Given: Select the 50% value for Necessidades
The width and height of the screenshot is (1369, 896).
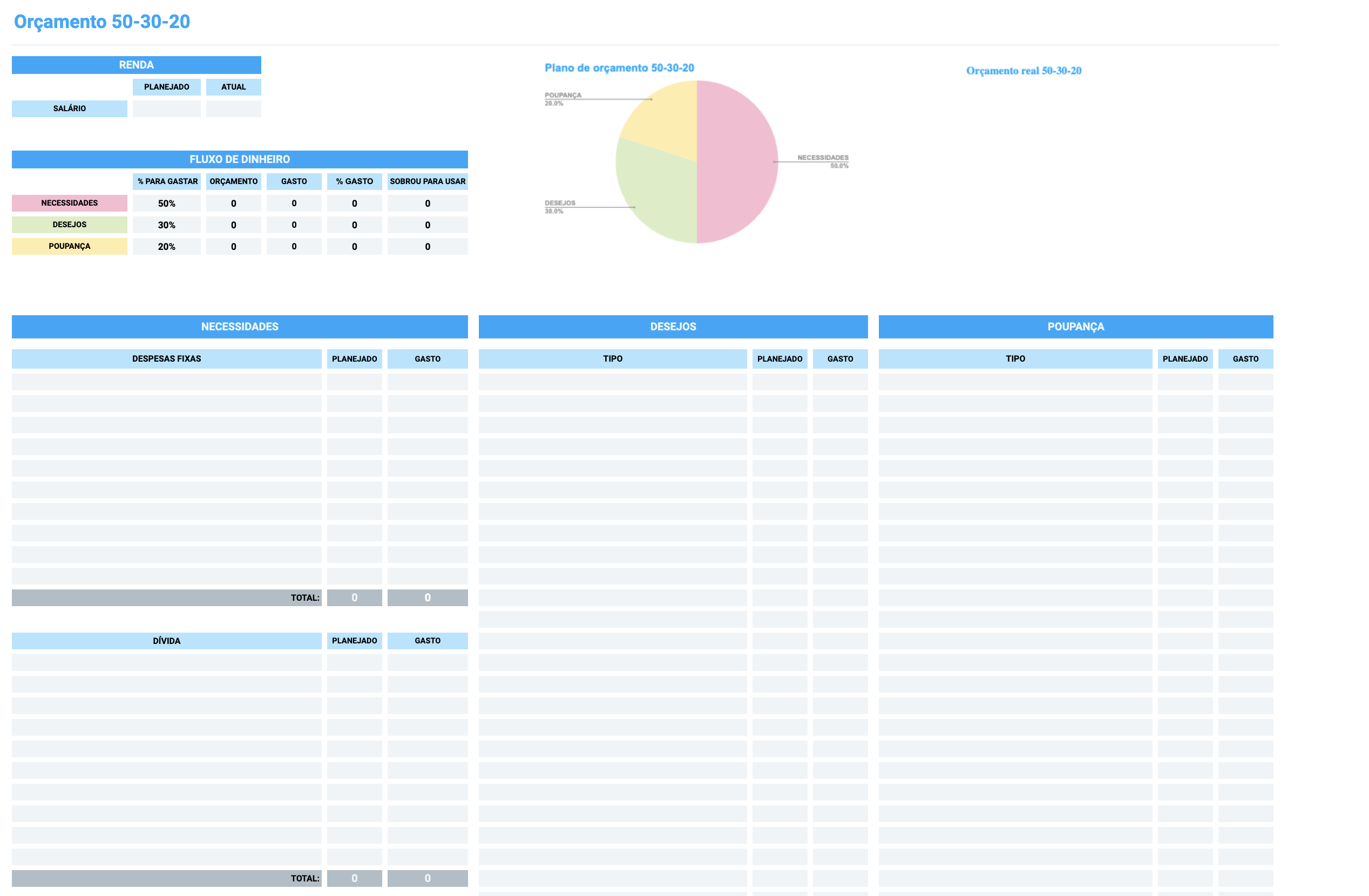Looking at the screenshot, I should coord(166,203).
